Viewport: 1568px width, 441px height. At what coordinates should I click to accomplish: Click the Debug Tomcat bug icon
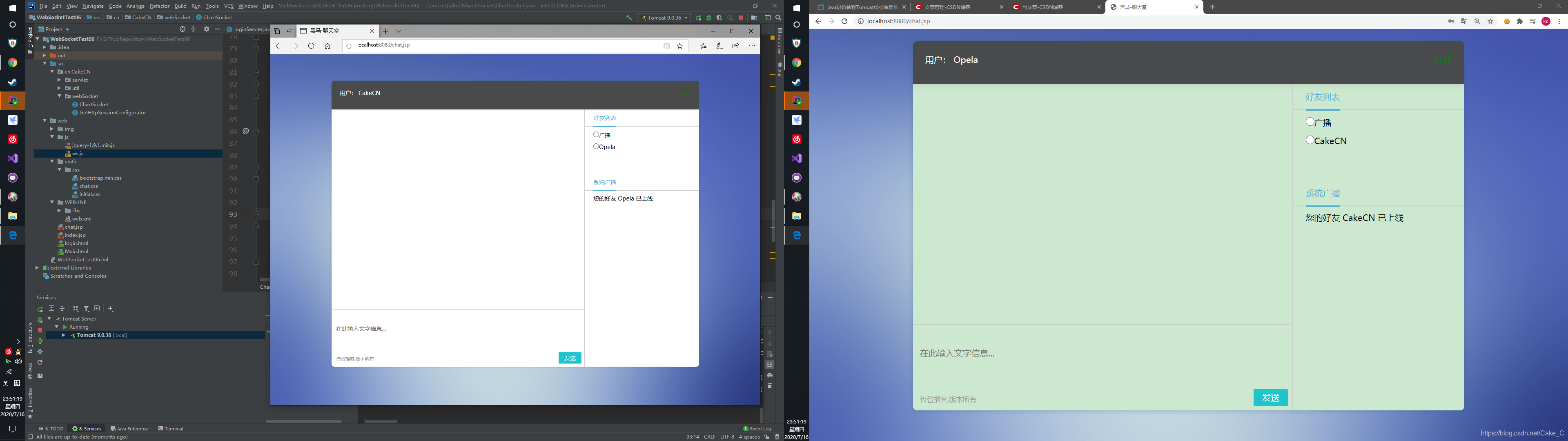[x=708, y=18]
